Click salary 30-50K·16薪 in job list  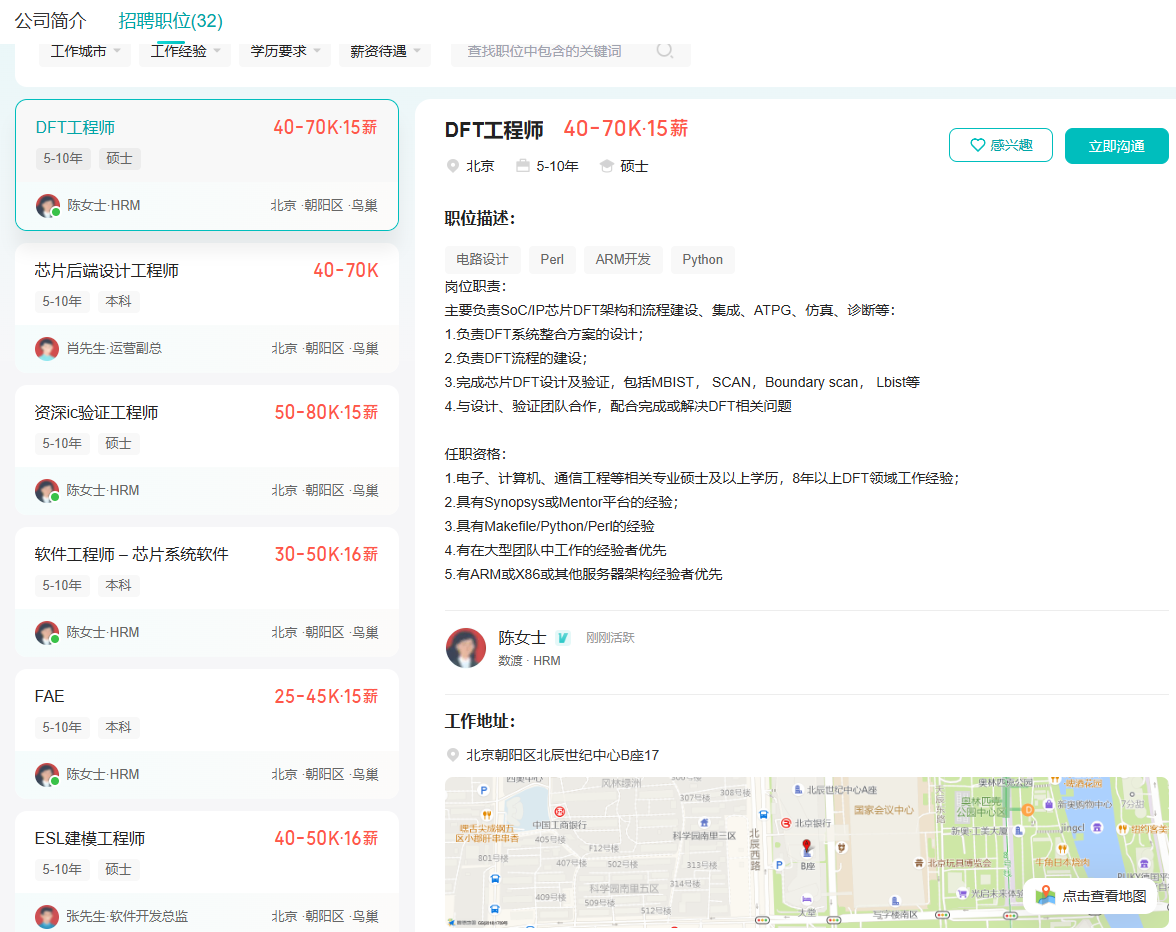pyautogui.click(x=326, y=554)
